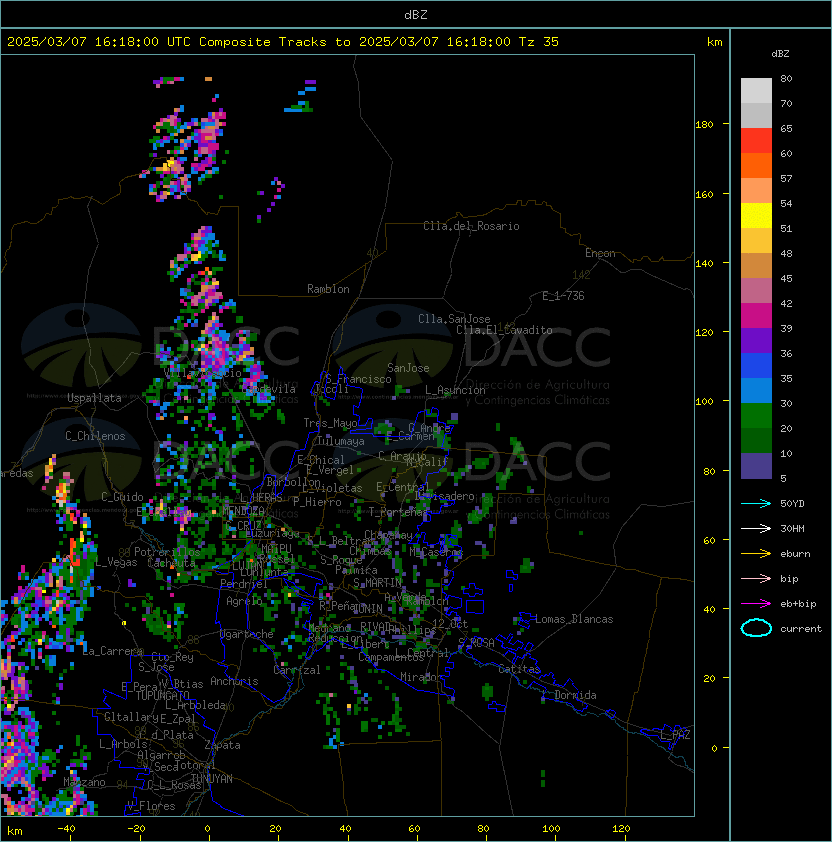Click the '-40' tick on horizontal km axis
Image resolution: width=832 pixels, height=842 pixels.
pos(66,829)
